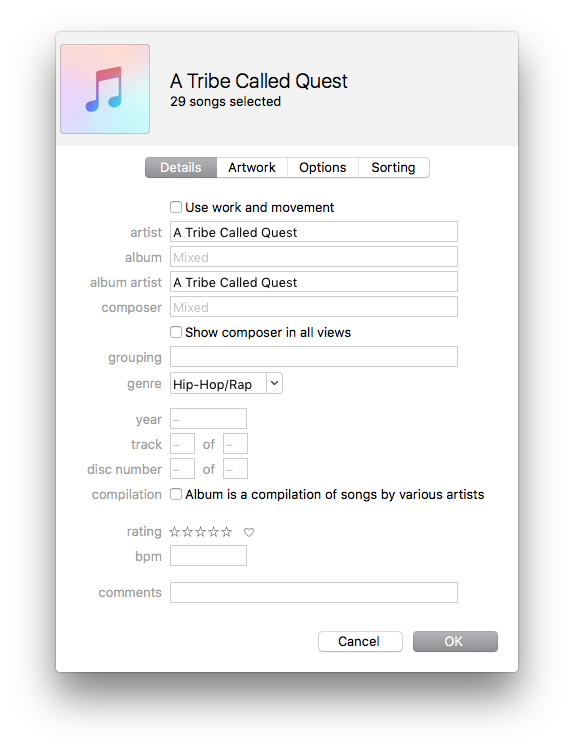Click the total discs field
Viewport: 574px width, 752px height.
click(235, 469)
